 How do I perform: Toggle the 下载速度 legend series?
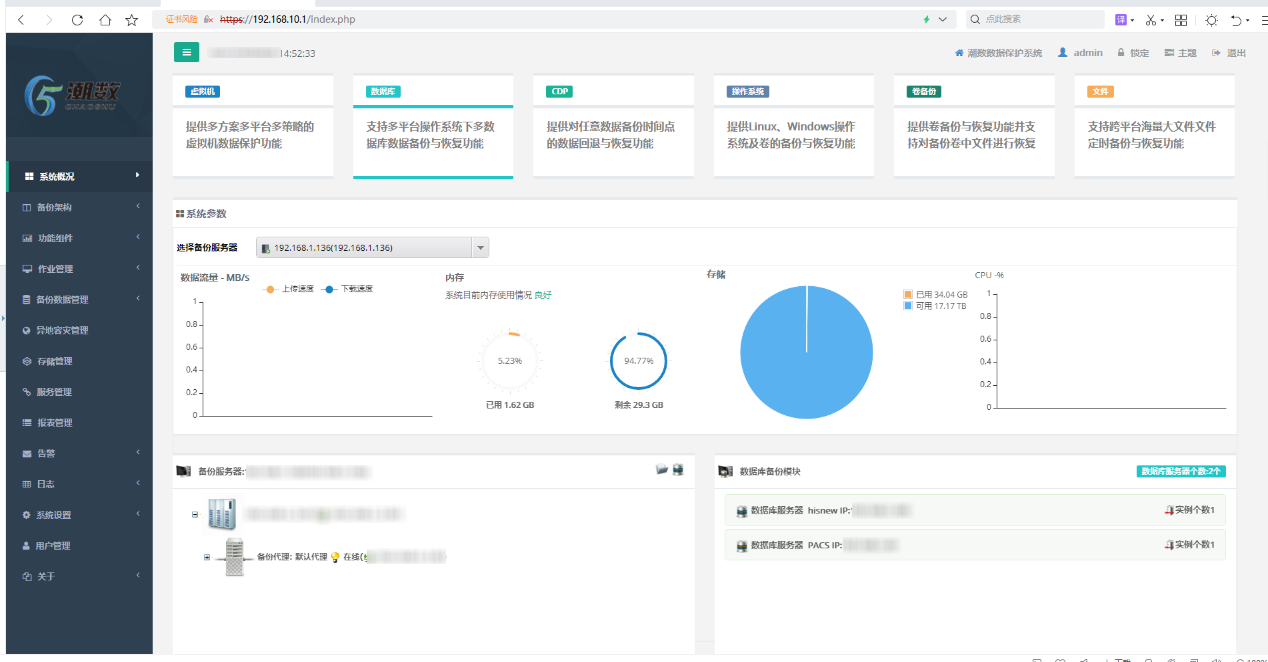coord(348,289)
